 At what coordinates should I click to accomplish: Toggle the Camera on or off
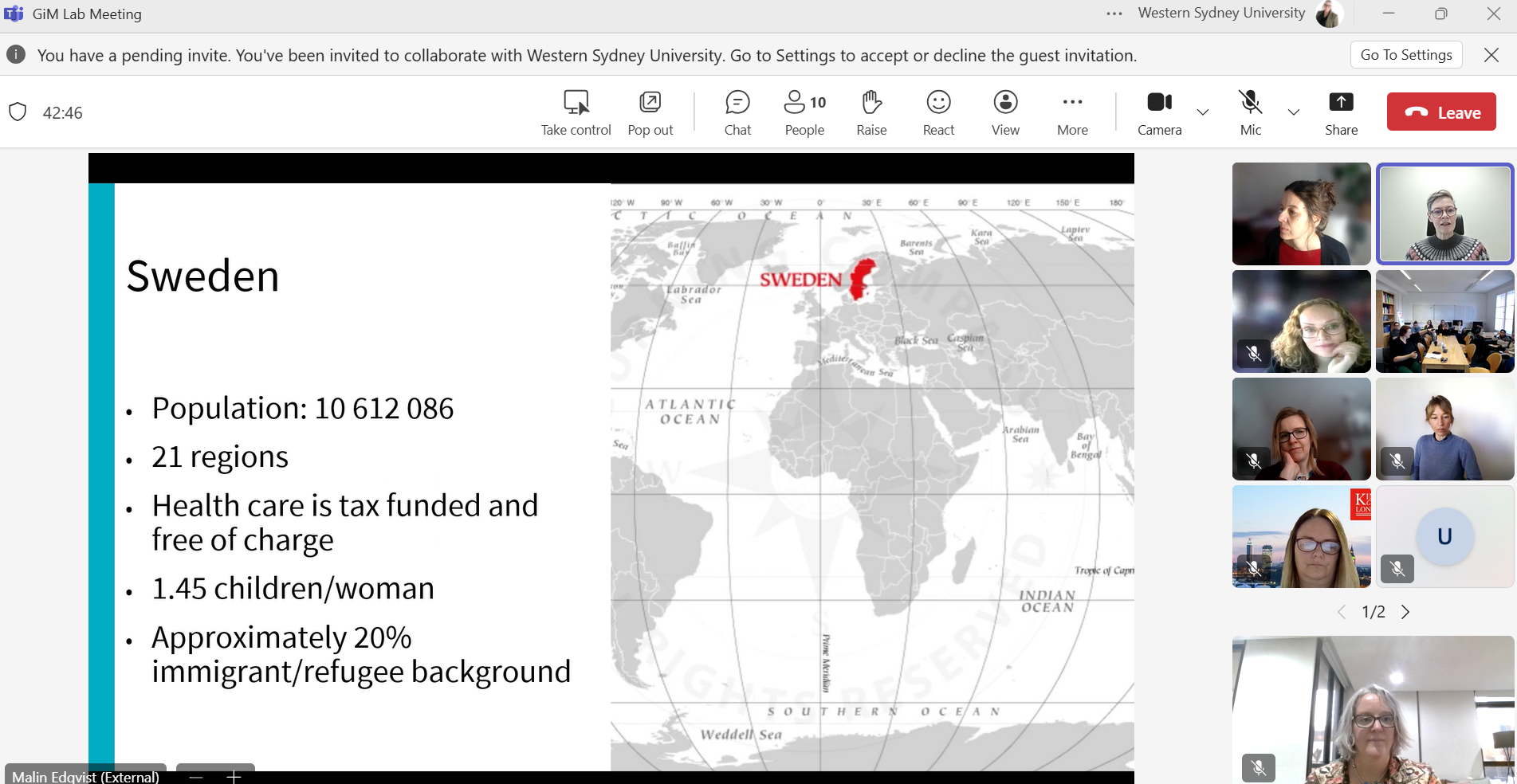(1159, 112)
